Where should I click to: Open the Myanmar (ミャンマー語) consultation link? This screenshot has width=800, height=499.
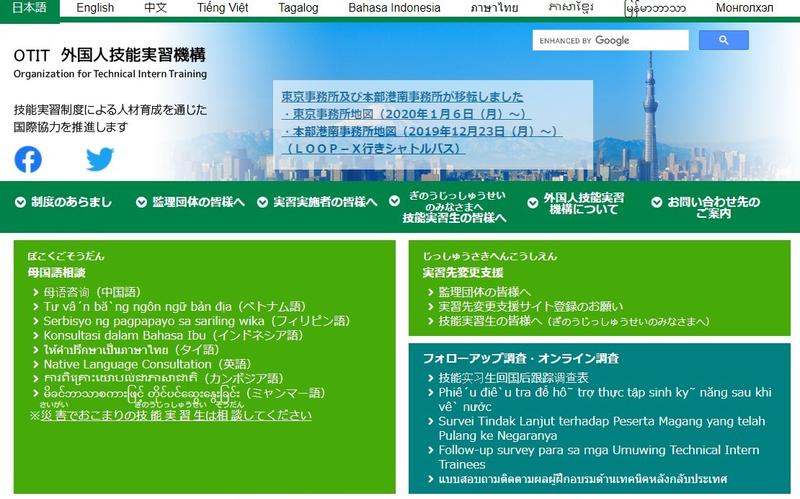[x=184, y=393]
